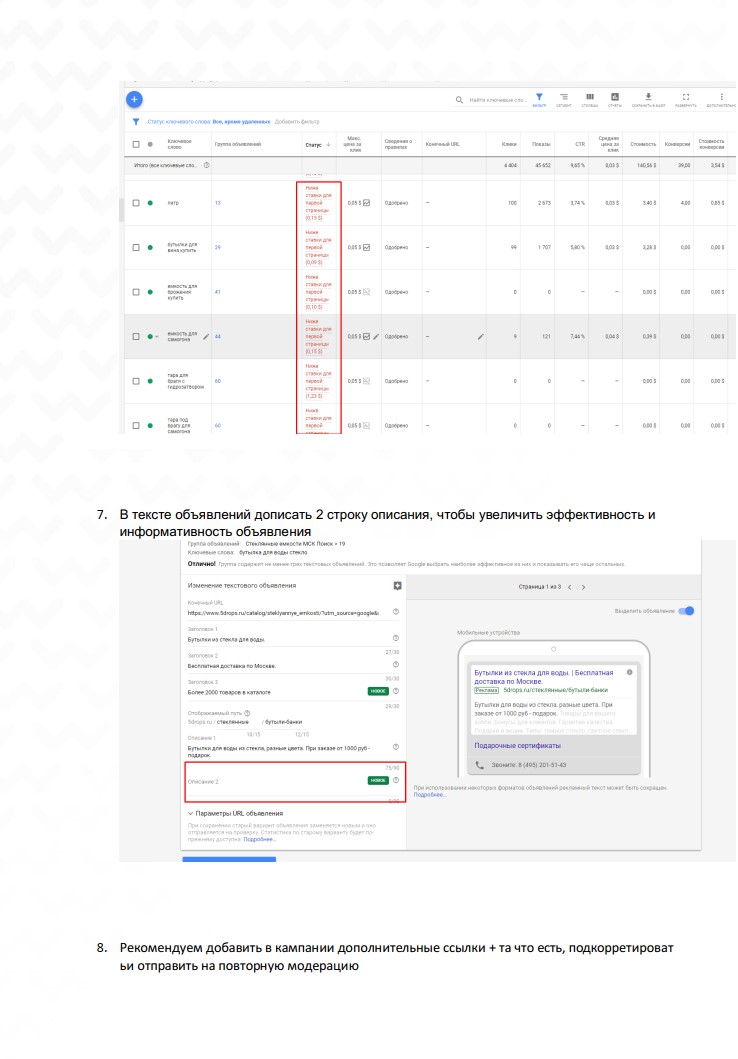Open the Сегмент icon in toolbar

tap(564, 97)
